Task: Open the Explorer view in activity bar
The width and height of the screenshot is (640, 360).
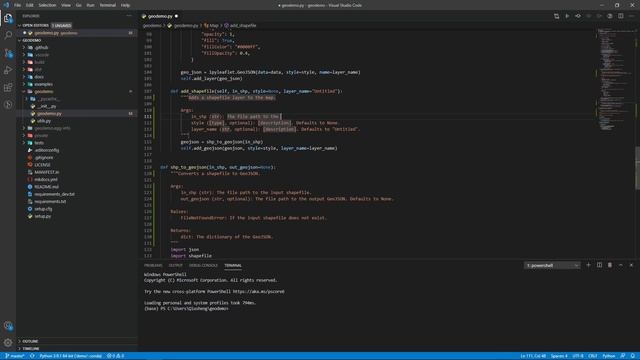Action: tap(8, 18)
